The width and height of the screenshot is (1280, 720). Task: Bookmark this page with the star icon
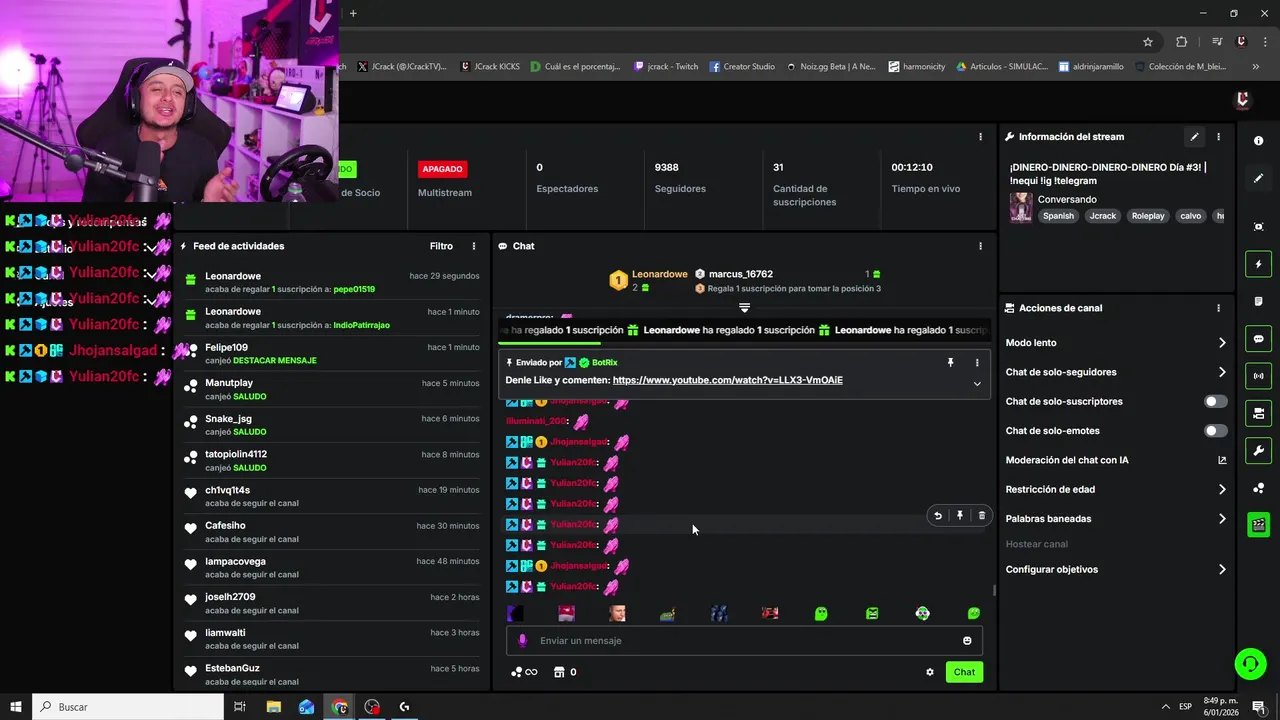(1148, 42)
